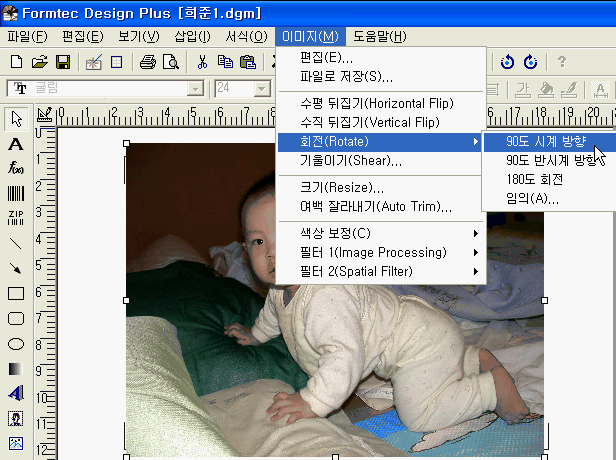Select 90도 시계 방향 rotation
Screen dimensions: 616x460
[x=549, y=141]
